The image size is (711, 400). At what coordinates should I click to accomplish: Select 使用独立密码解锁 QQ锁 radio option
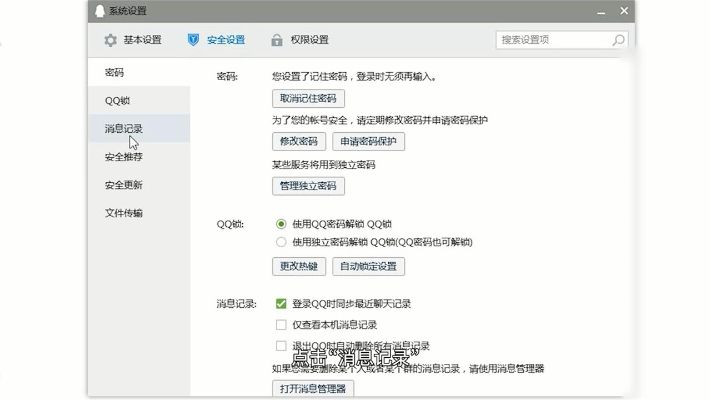(281, 242)
